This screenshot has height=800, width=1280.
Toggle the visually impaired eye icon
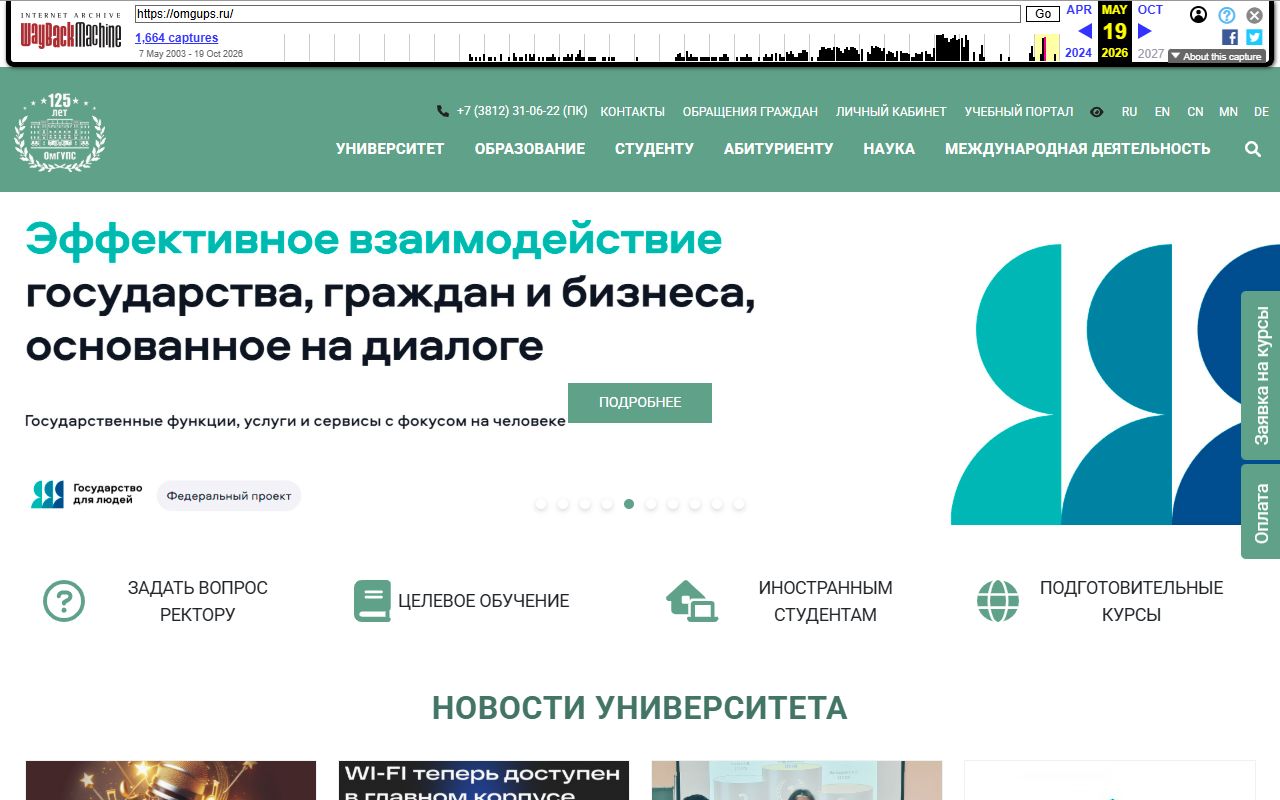[1097, 112]
